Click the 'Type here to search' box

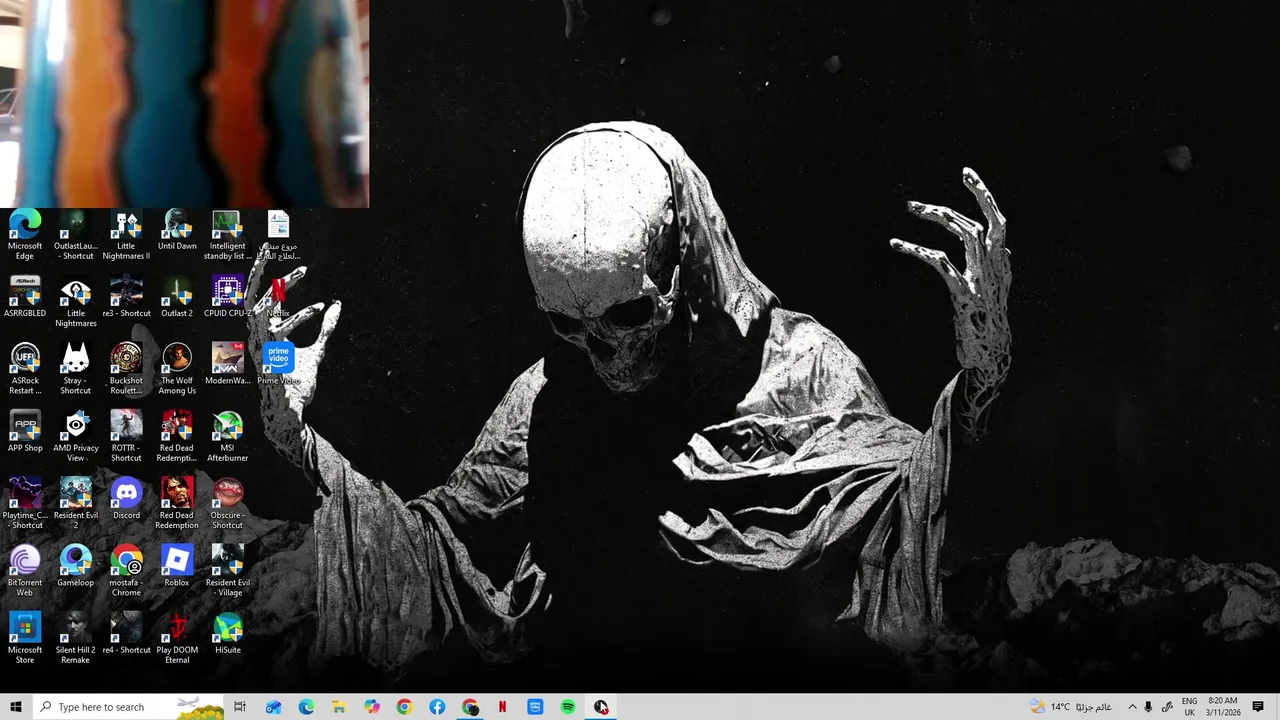pyautogui.click(x=130, y=707)
